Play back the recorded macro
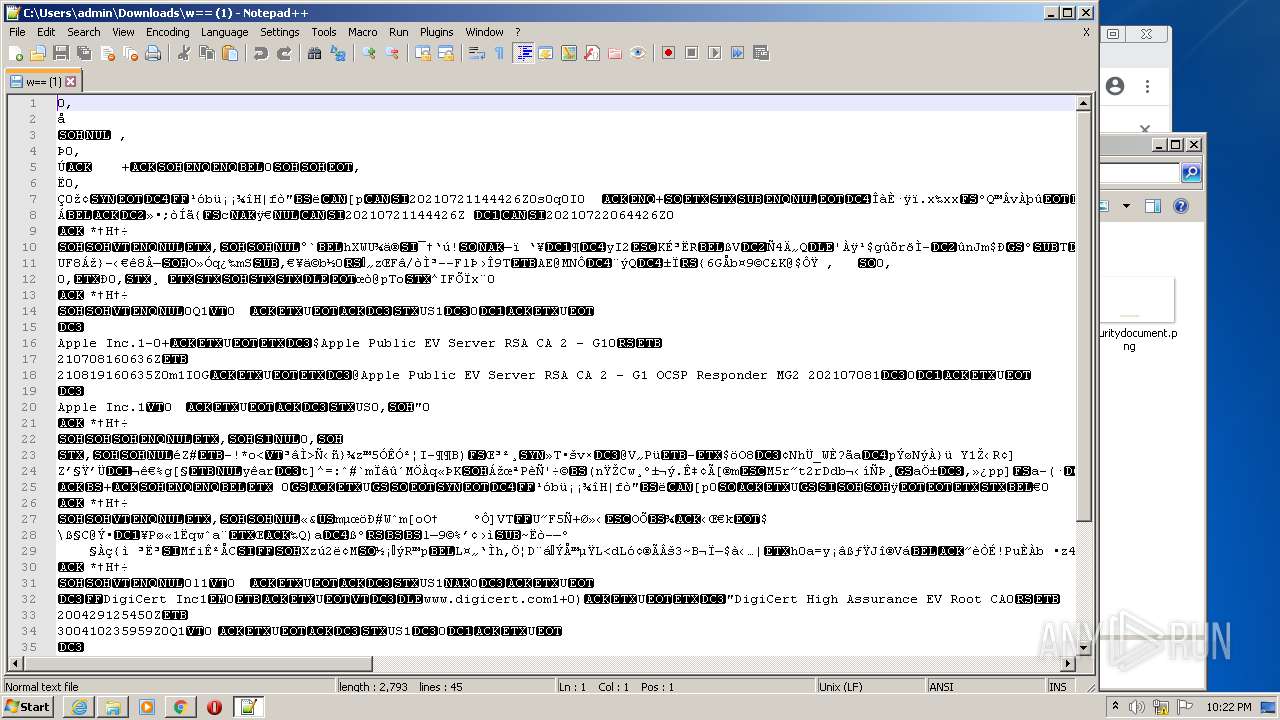 point(715,53)
